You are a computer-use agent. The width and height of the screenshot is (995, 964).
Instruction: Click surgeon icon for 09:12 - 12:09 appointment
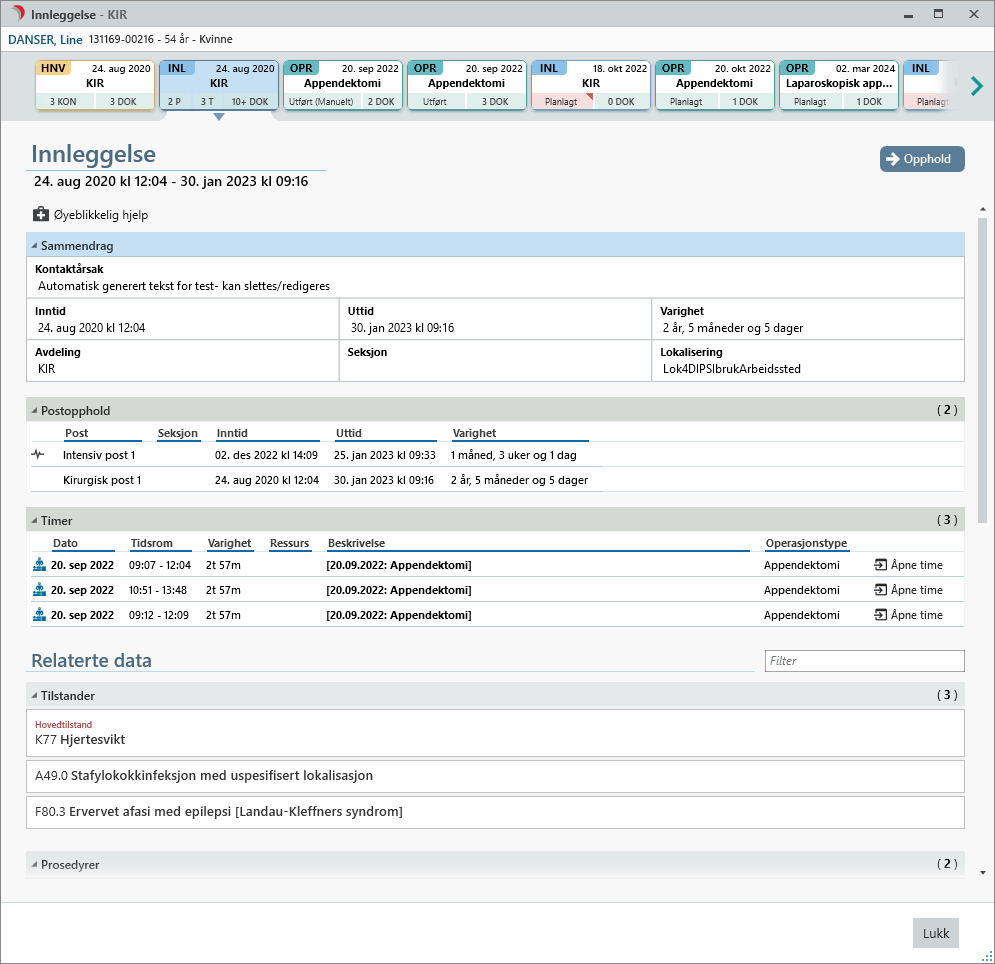click(x=40, y=615)
